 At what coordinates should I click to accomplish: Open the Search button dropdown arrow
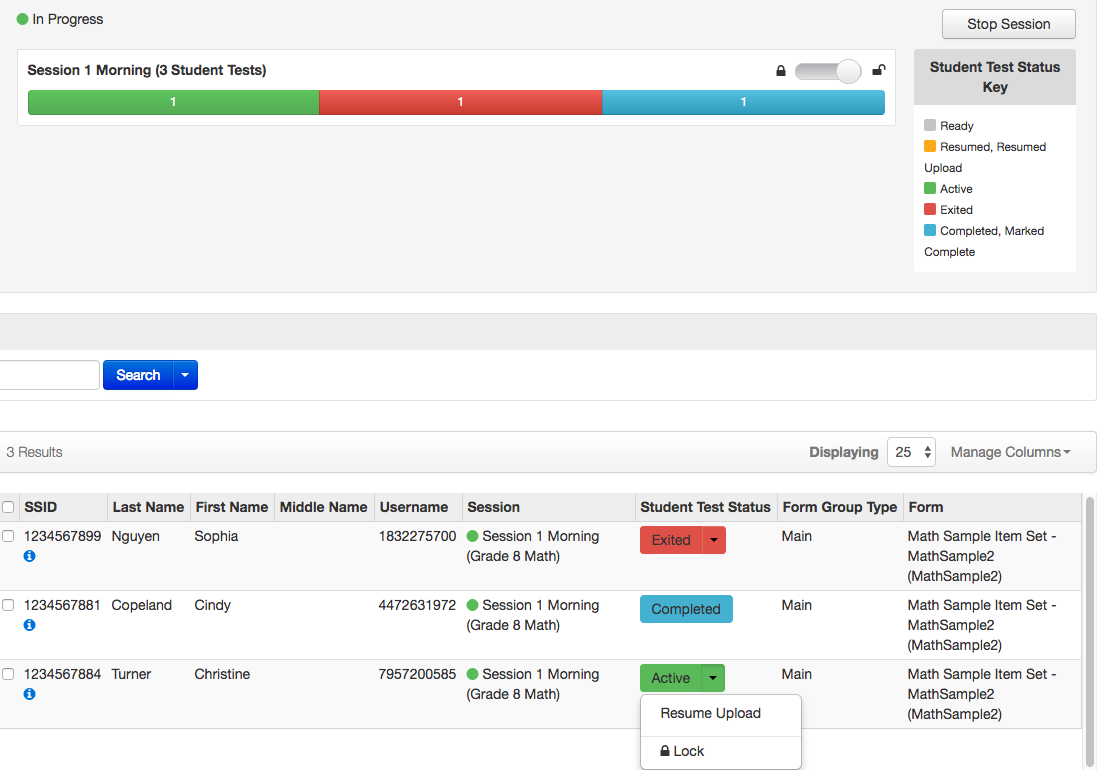(x=186, y=375)
